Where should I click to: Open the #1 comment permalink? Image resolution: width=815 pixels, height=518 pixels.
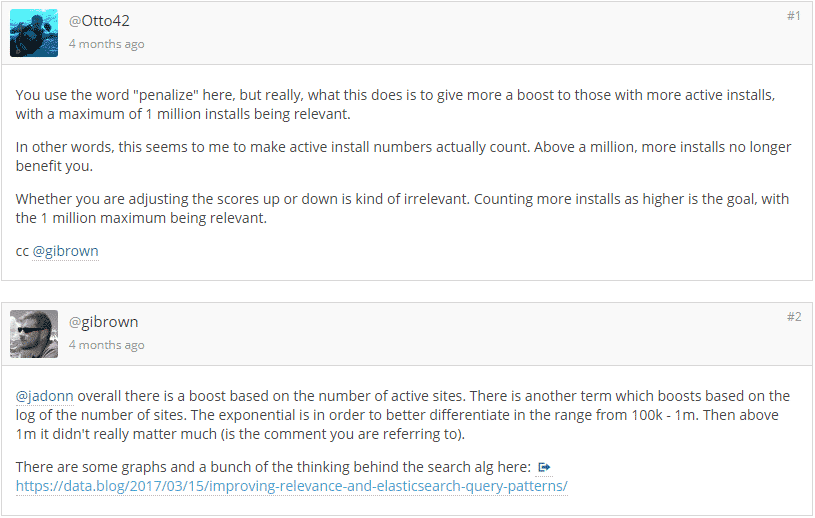(x=794, y=16)
